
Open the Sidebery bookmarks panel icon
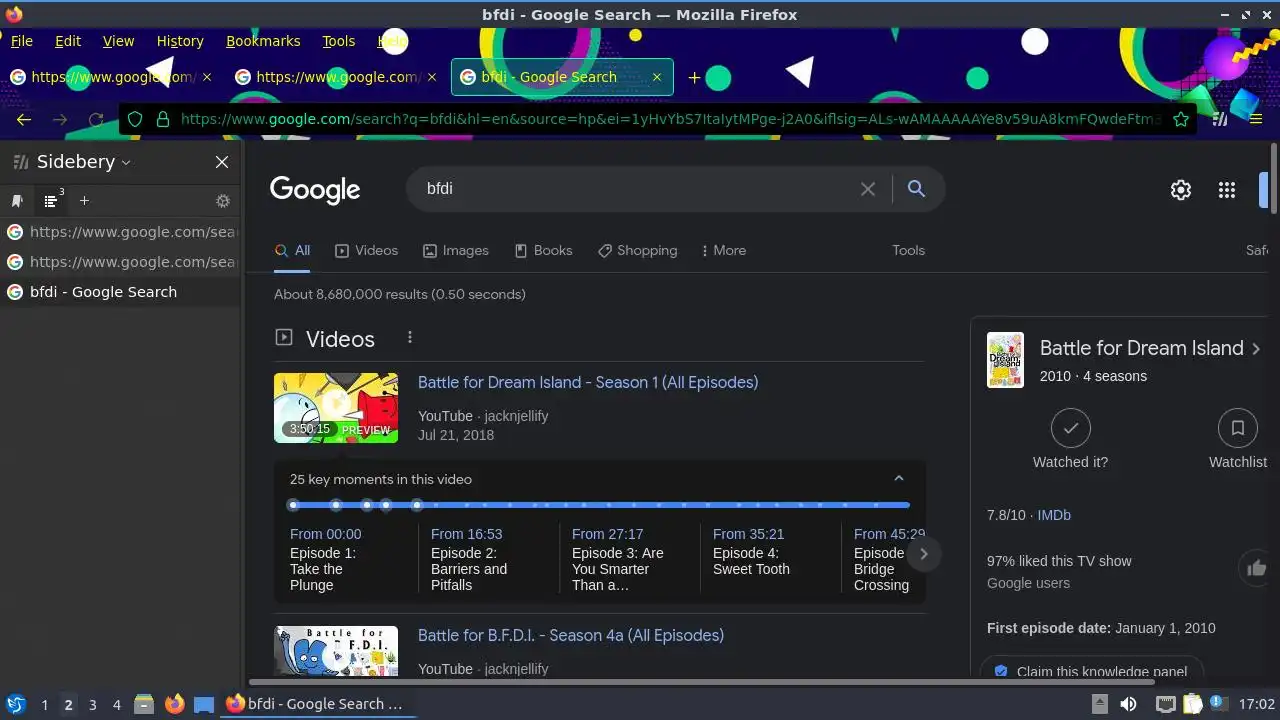17,201
